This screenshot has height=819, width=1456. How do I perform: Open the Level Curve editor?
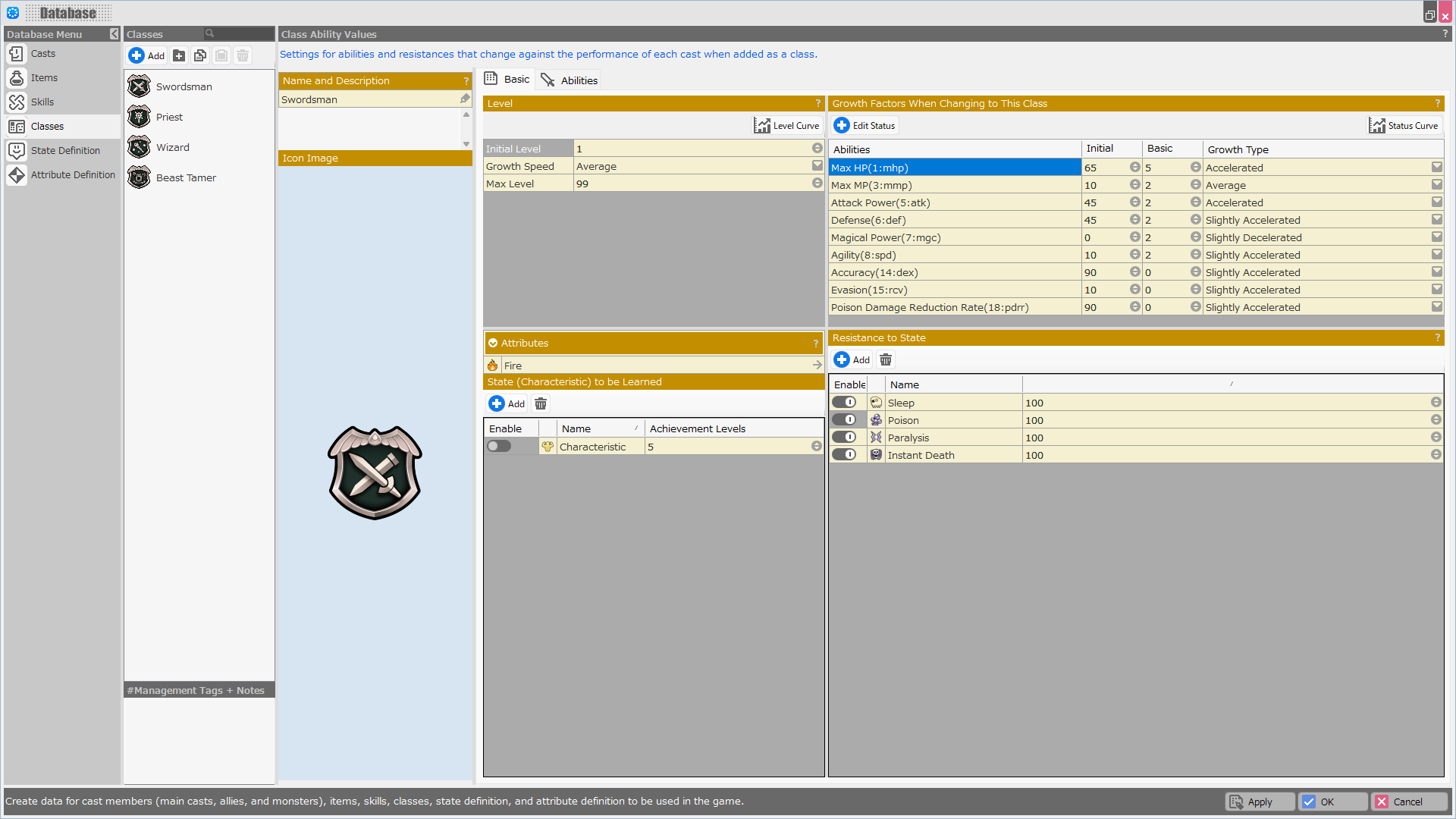786,126
